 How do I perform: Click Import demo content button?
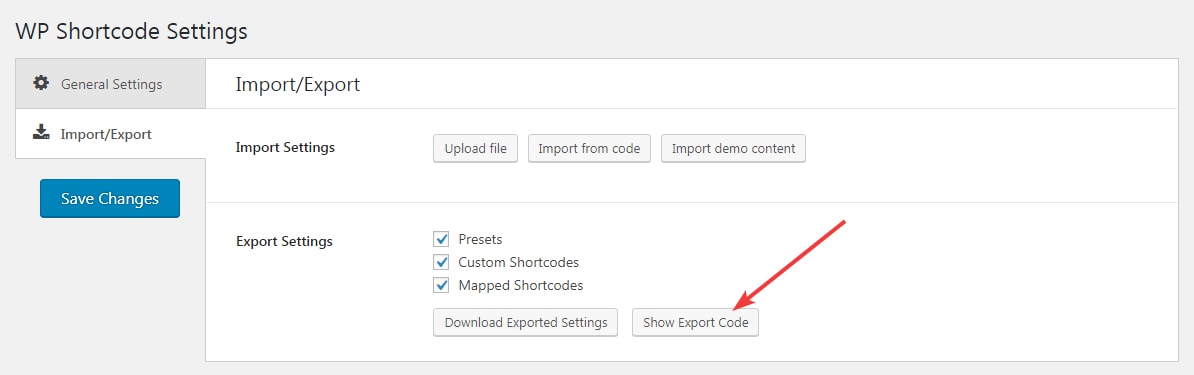pos(733,149)
